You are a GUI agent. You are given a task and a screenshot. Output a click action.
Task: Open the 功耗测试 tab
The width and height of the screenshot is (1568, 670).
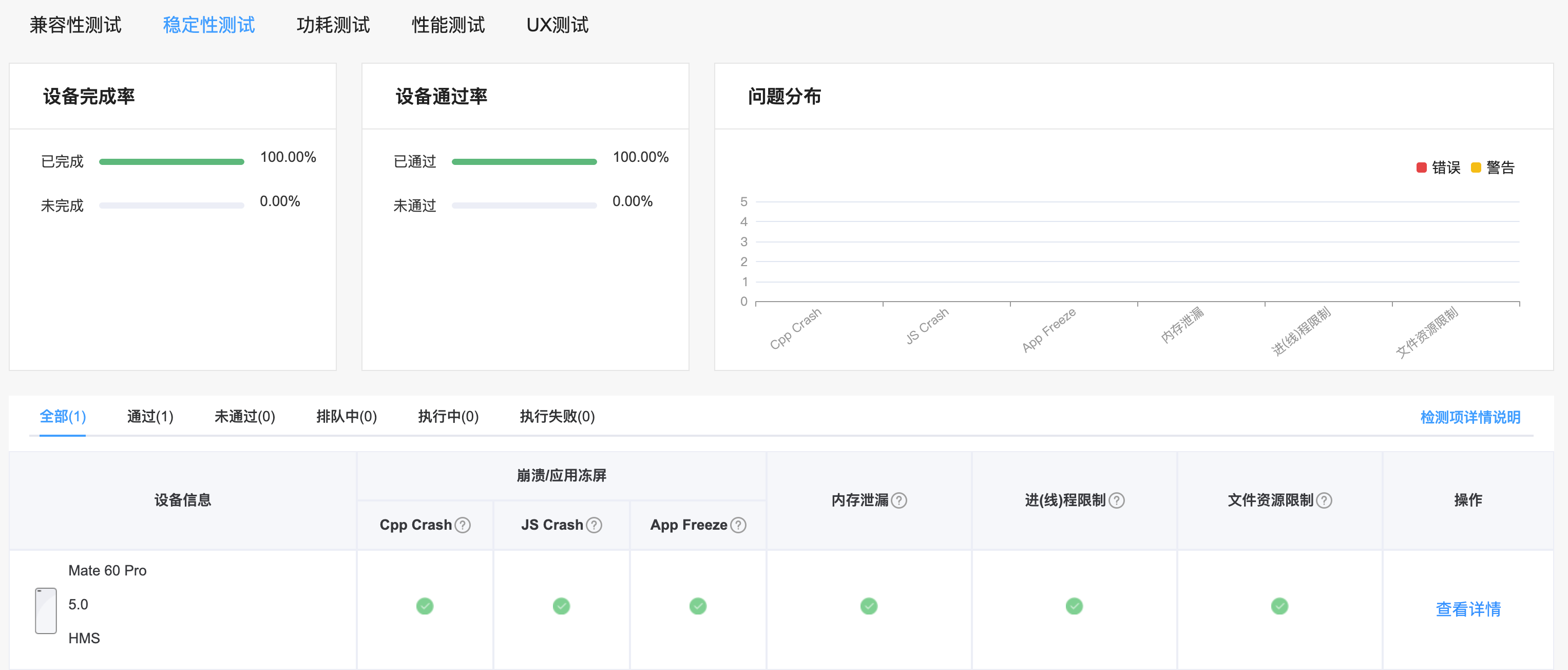pyautogui.click(x=333, y=25)
